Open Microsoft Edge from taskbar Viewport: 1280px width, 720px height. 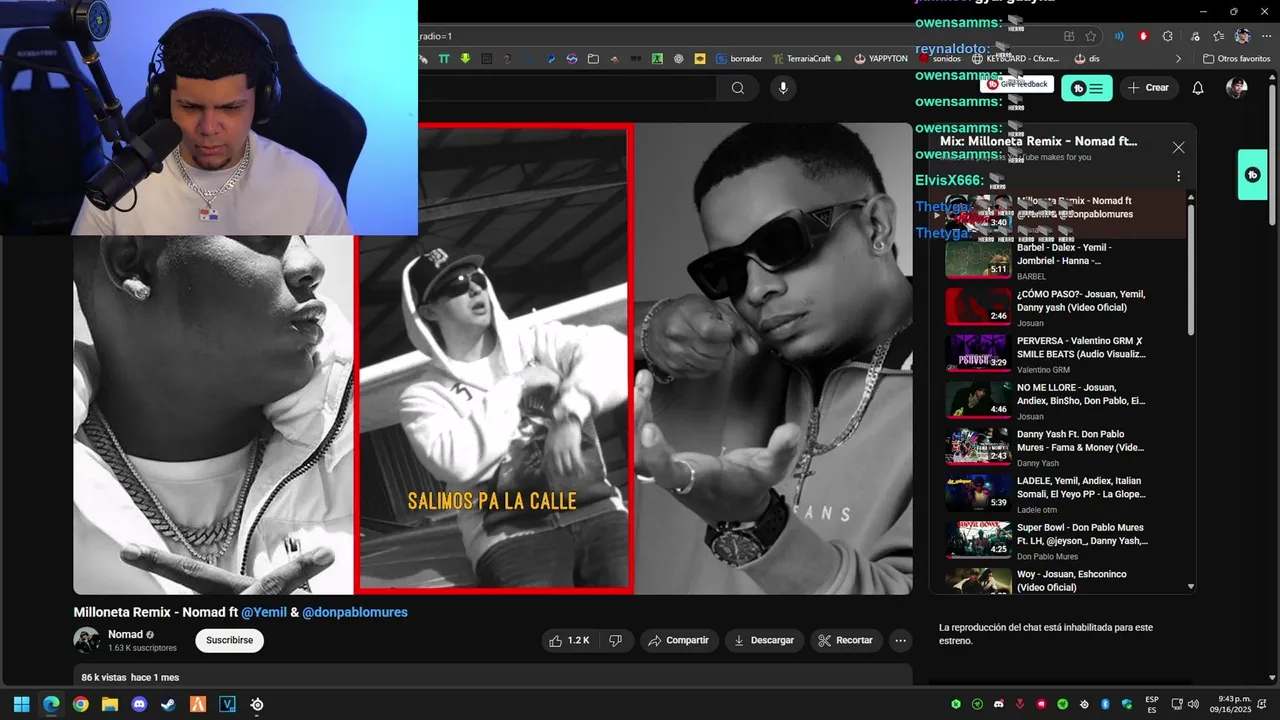coord(51,704)
